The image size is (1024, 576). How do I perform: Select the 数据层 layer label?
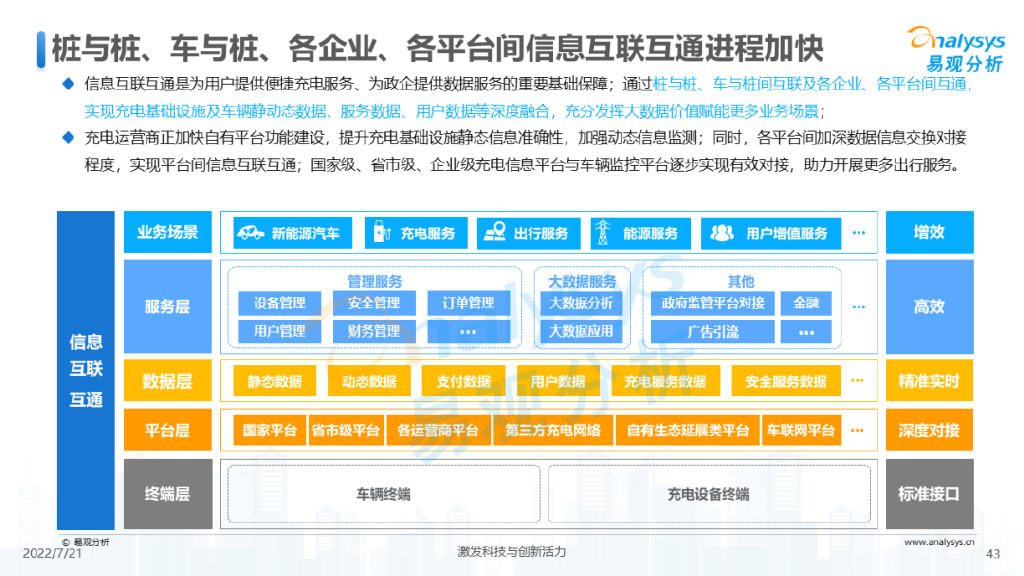point(168,381)
